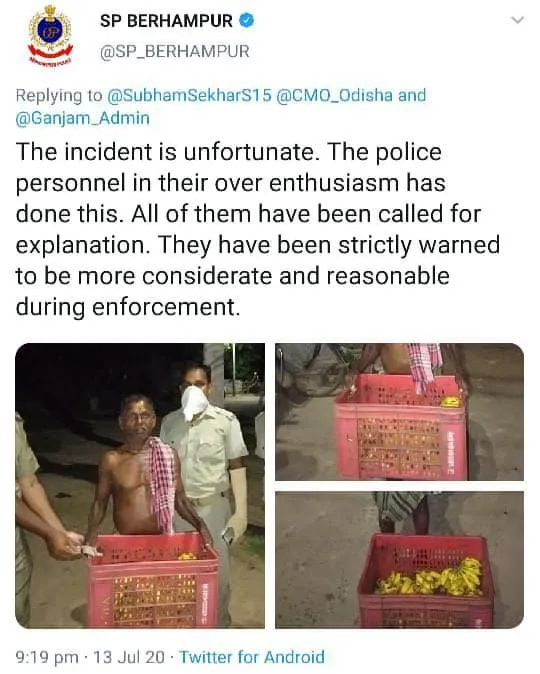The image size is (540, 674).
Task: Click the 9:19 pm timestamp
Action: tap(47, 657)
